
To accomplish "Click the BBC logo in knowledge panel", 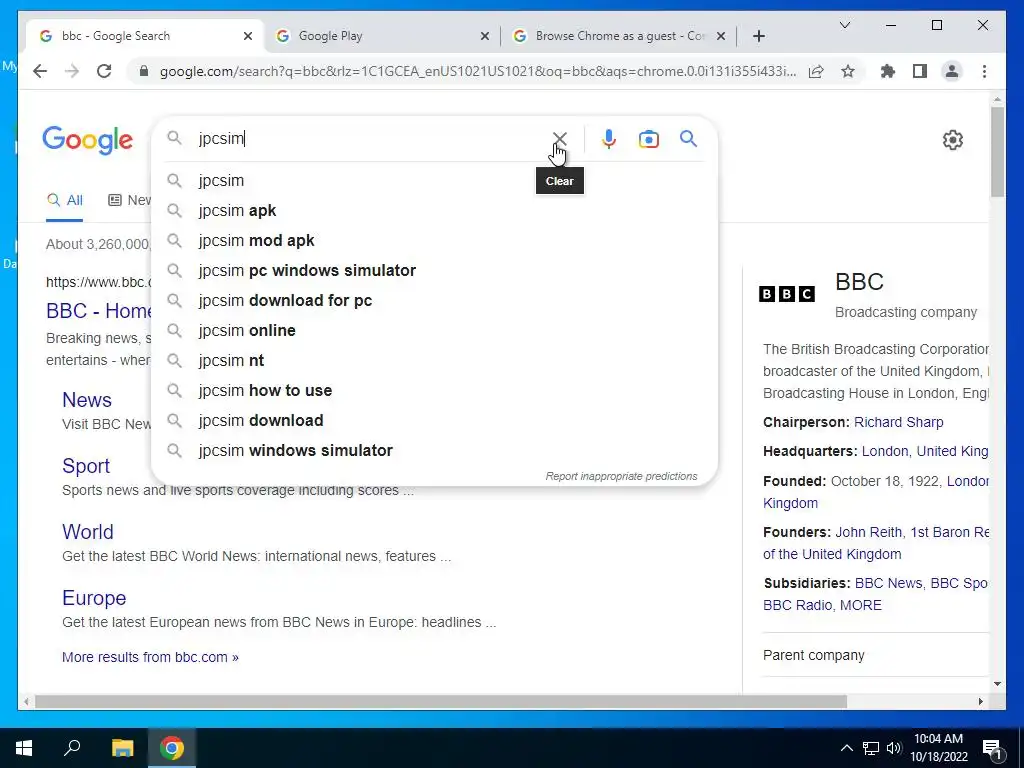I will click(787, 294).
